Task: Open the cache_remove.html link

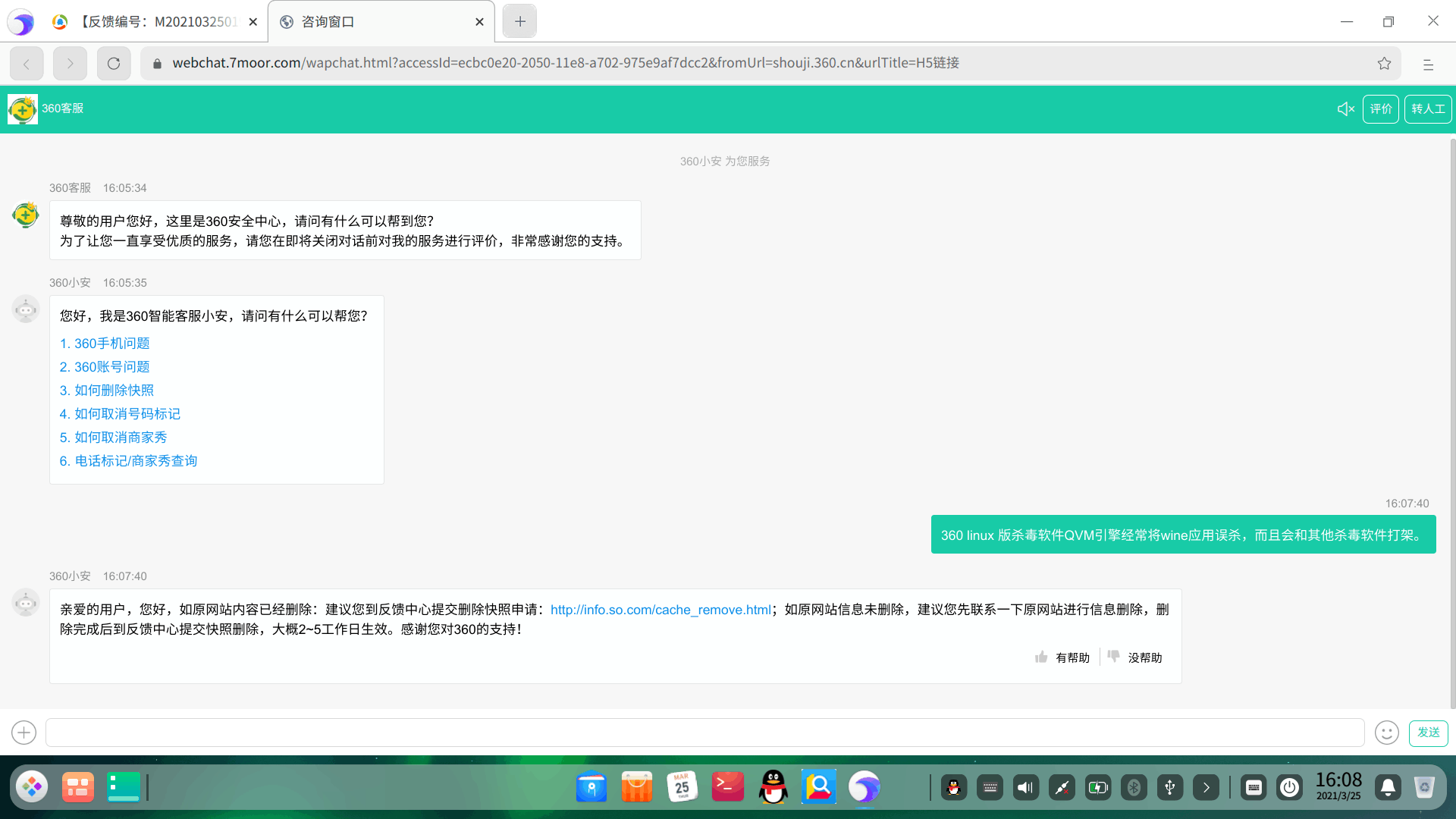Action: tap(660, 610)
